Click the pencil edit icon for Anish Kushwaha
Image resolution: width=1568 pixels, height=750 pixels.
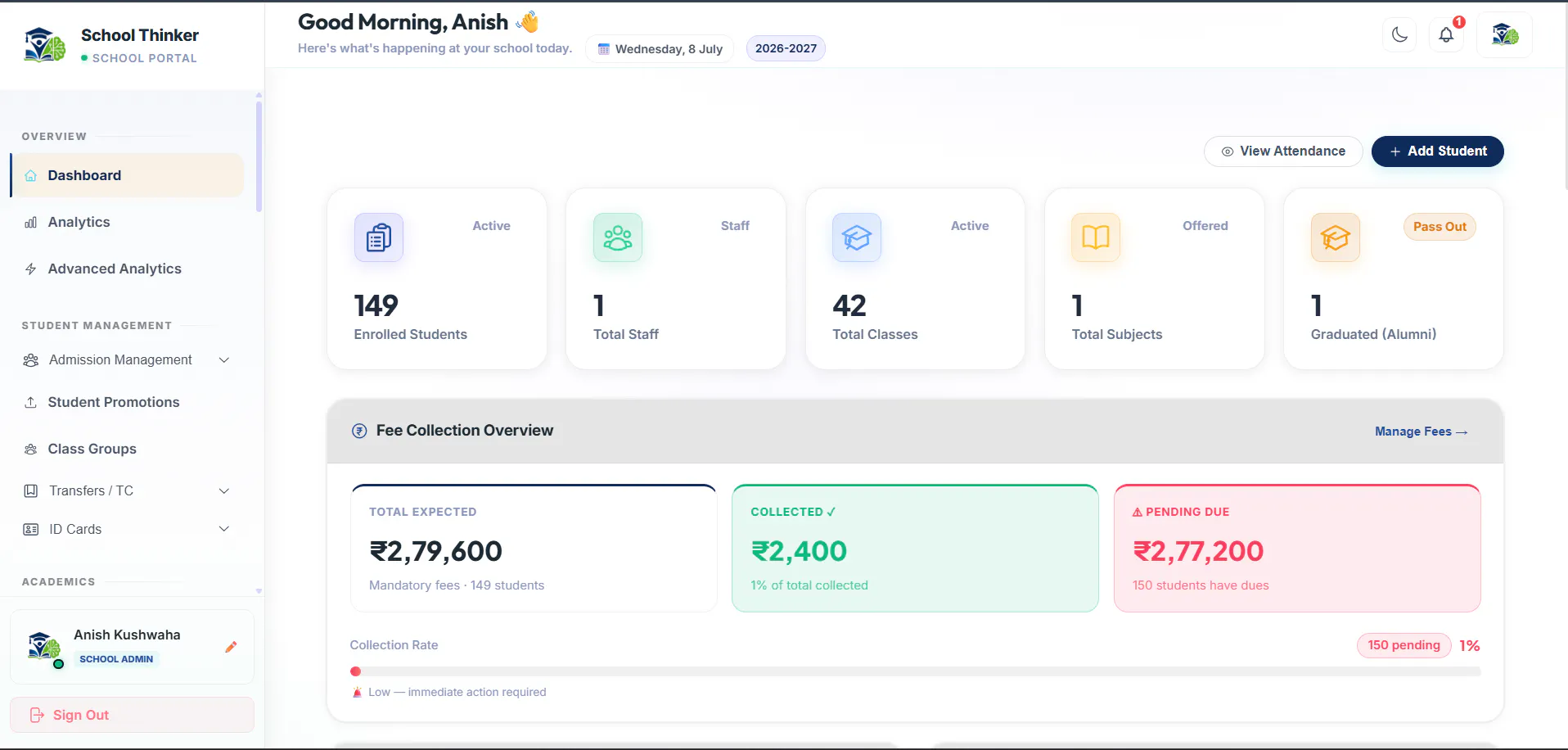231,647
